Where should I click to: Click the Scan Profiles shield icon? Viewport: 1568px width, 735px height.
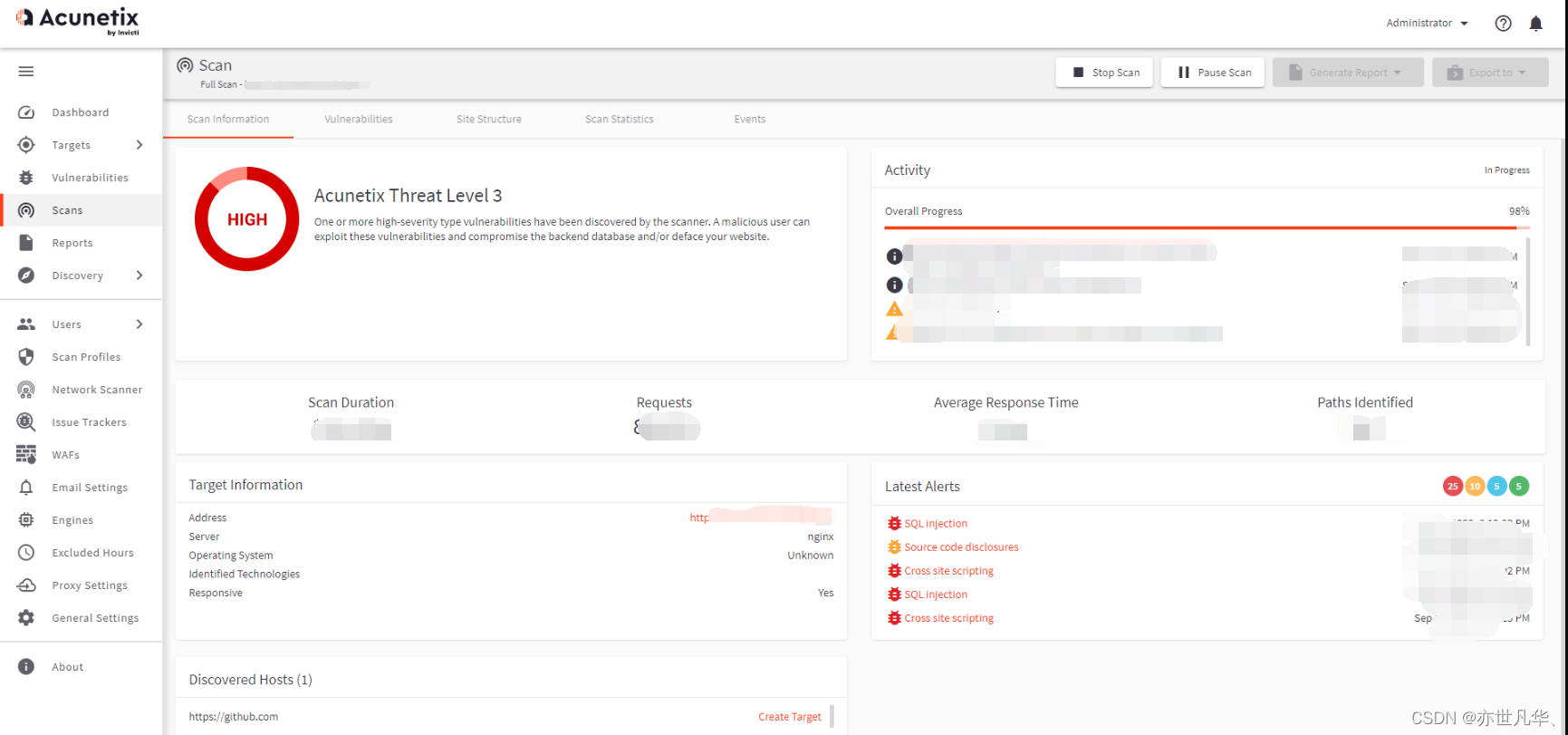pyautogui.click(x=26, y=357)
